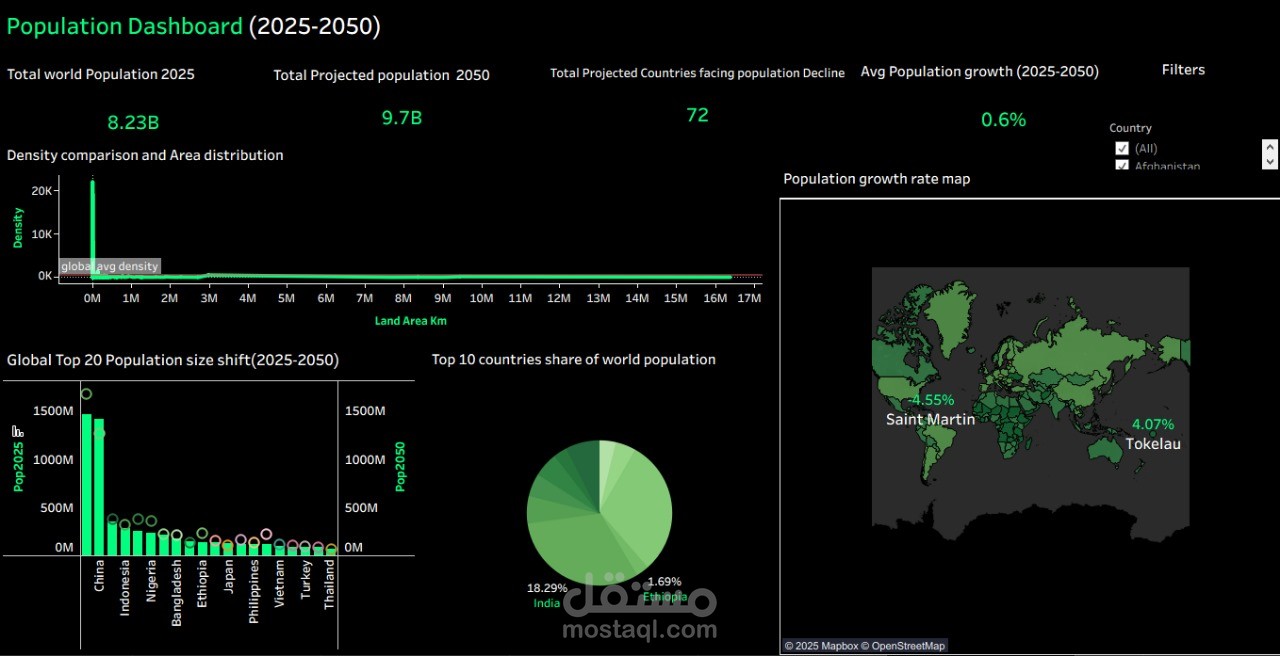Viewport: 1280px width, 656px height.
Task: Open the Mapbox attribution link
Action: tap(822, 646)
